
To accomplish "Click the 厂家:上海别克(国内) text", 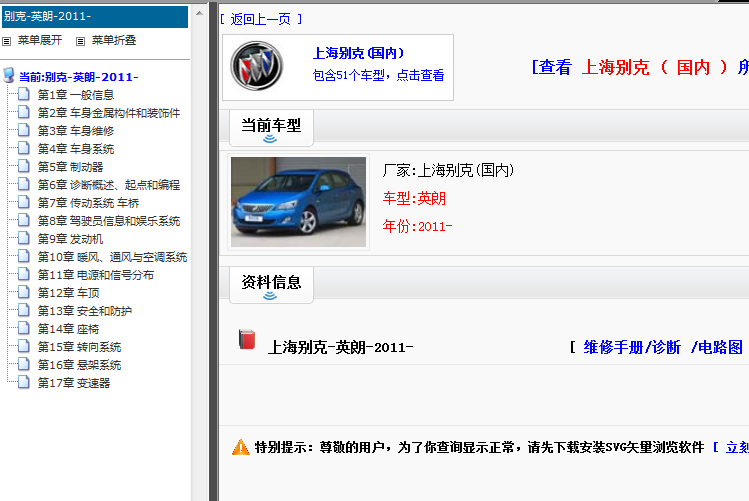I will (448, 170).
